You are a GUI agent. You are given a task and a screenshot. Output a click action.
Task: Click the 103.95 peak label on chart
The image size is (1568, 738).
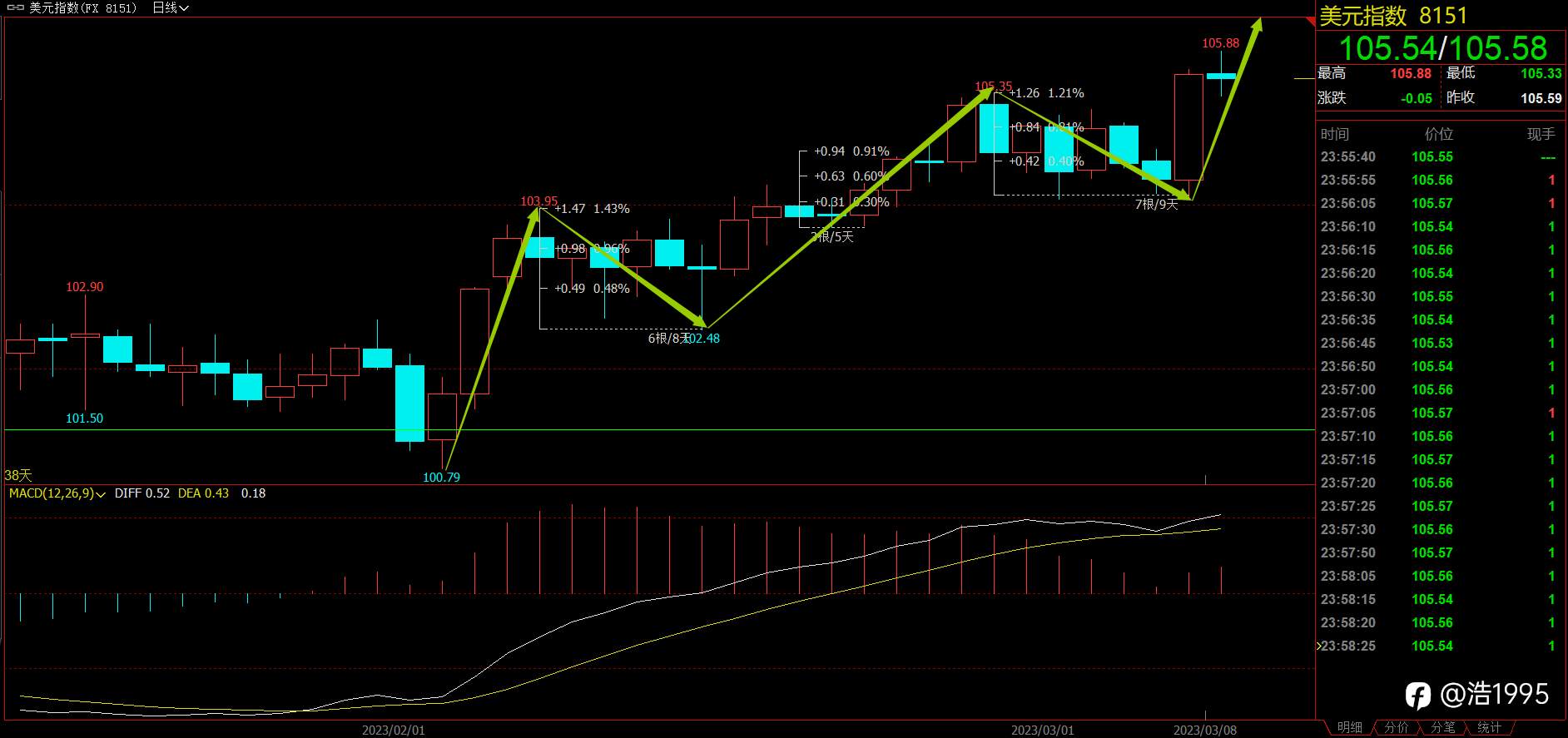(x=538, y=201)
